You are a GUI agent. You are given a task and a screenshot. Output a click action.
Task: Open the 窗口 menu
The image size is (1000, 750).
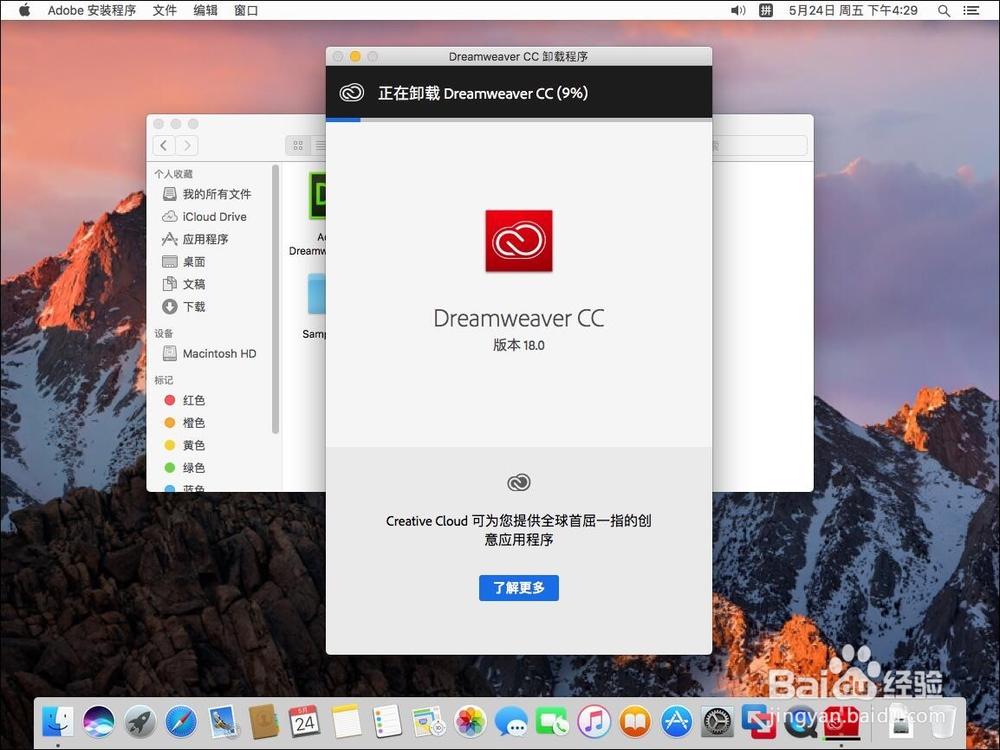(246, 10)
